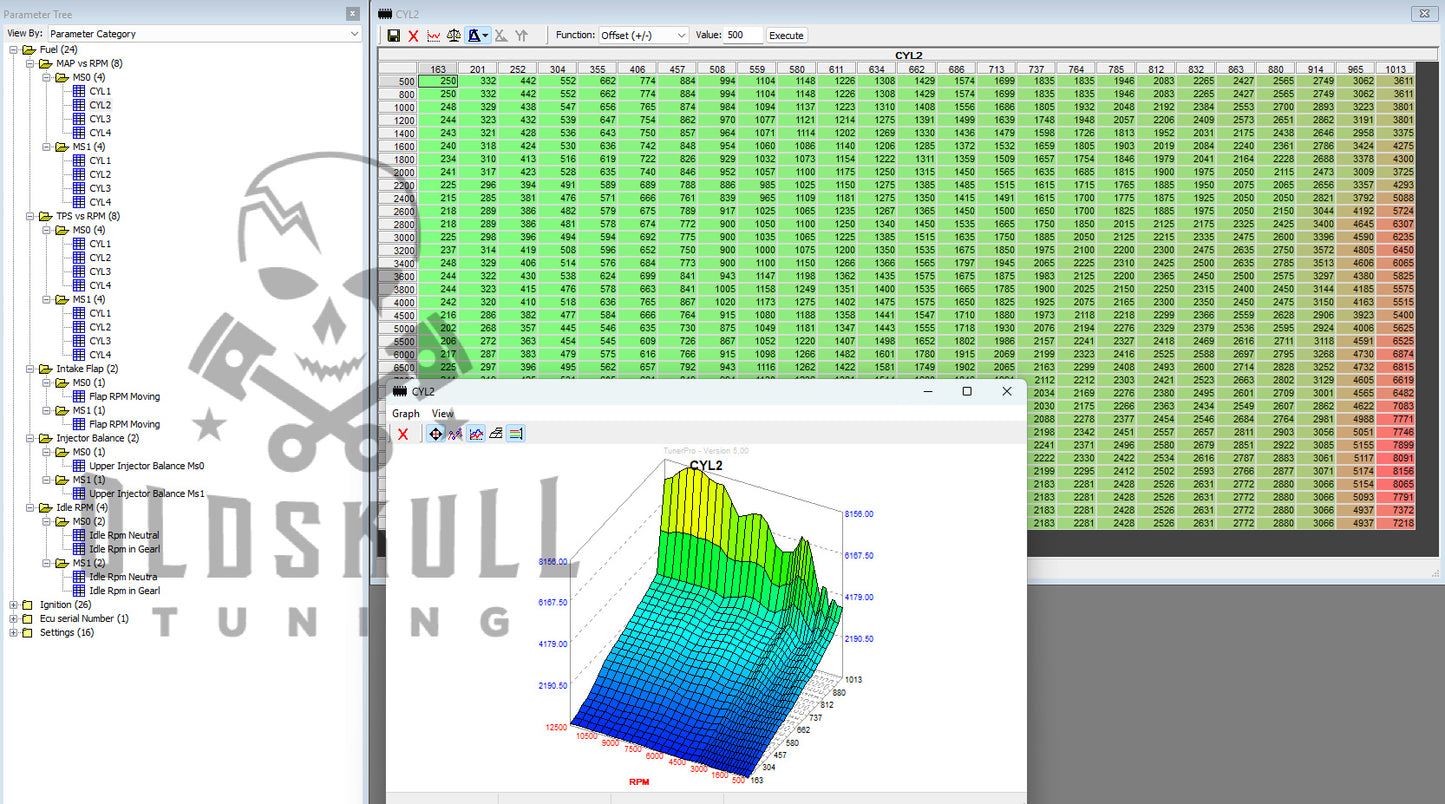Viewport: 1445px width, 804px height.
Task: Click the graph window's red X icon
Action: click(x=403, y=434)
